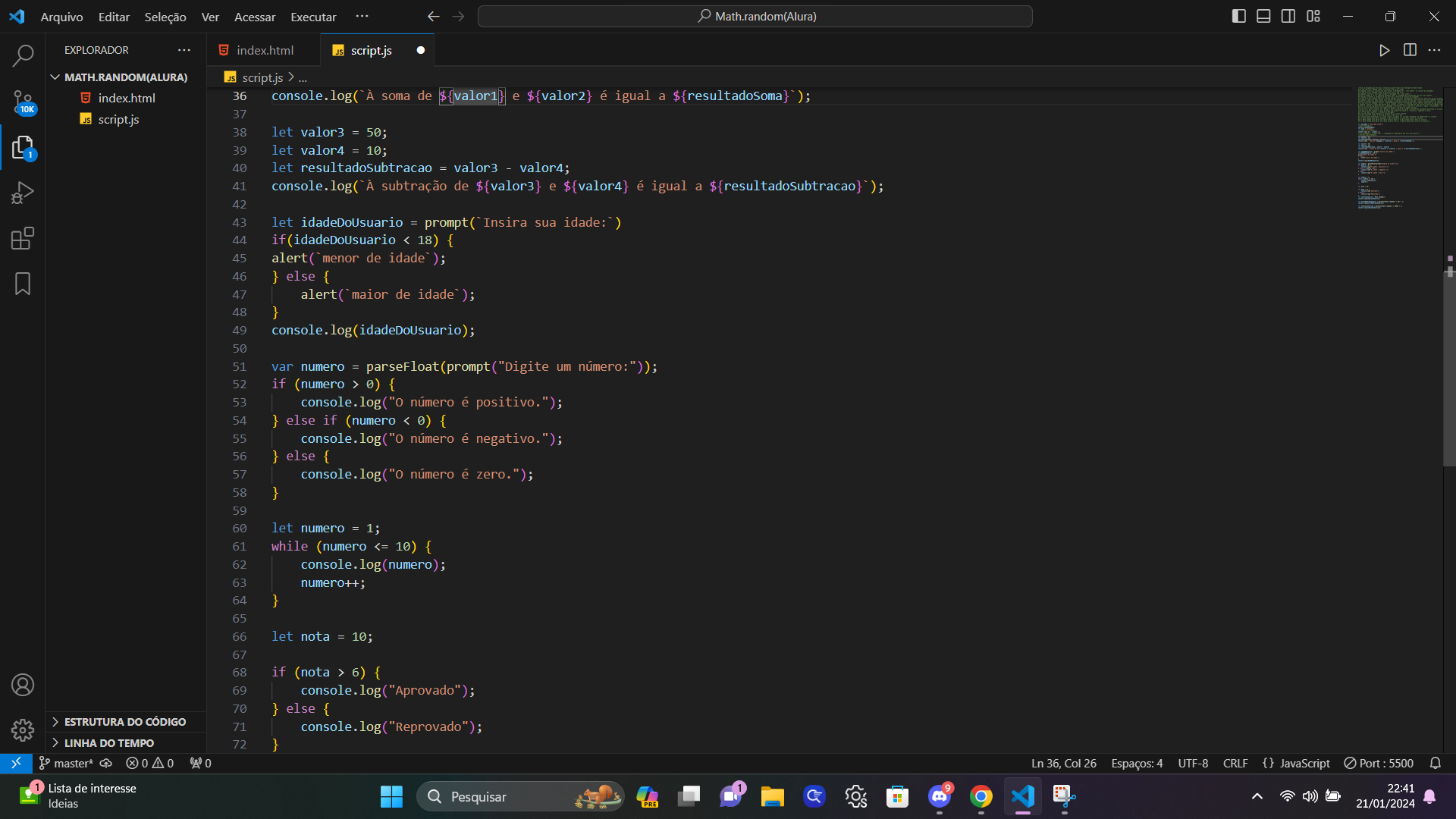1456x819 pixels.
Task: Open JavaScript language mode selector
Action: 1304,763
